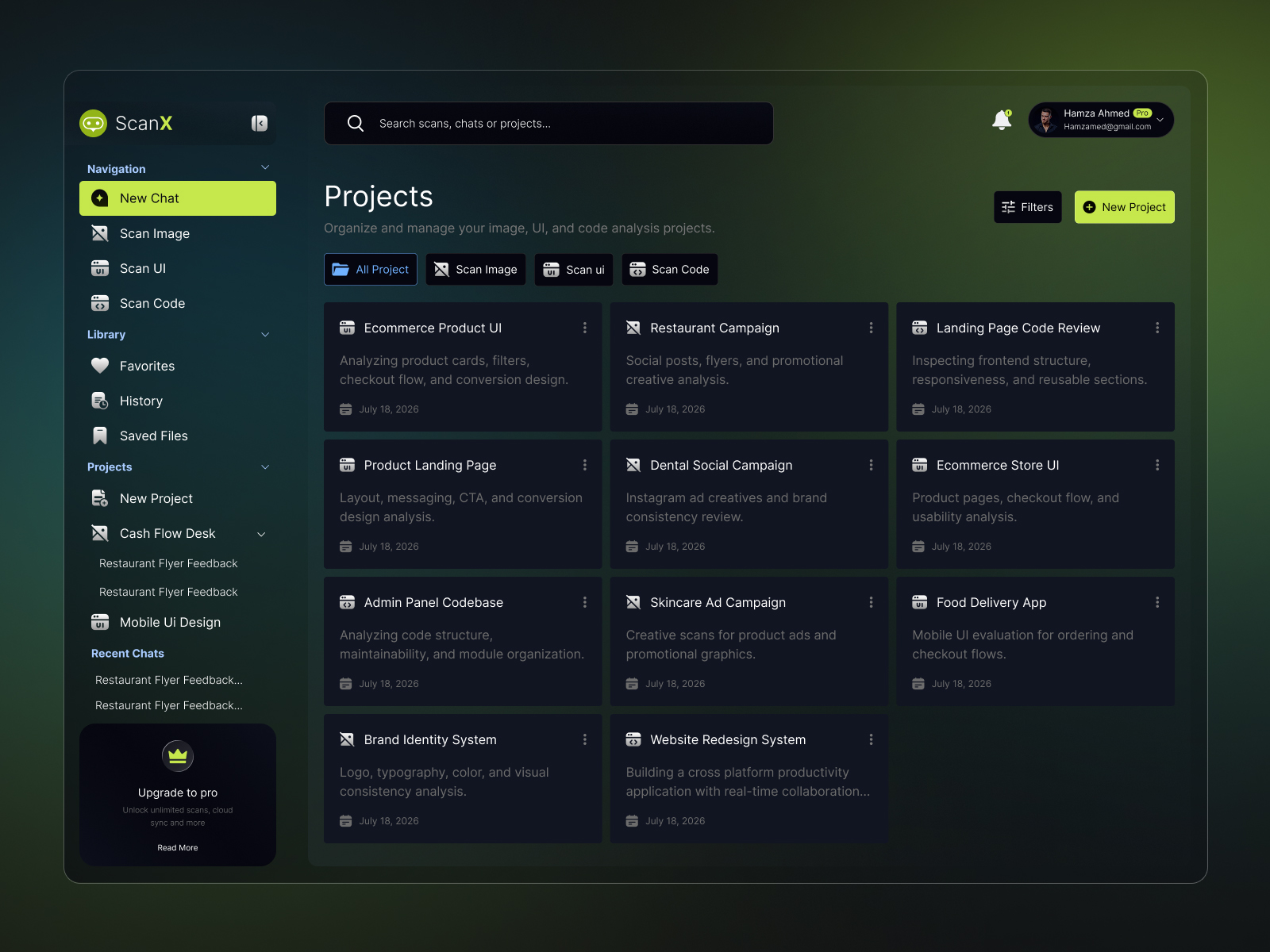Select the All Project tab

[371, 269]
